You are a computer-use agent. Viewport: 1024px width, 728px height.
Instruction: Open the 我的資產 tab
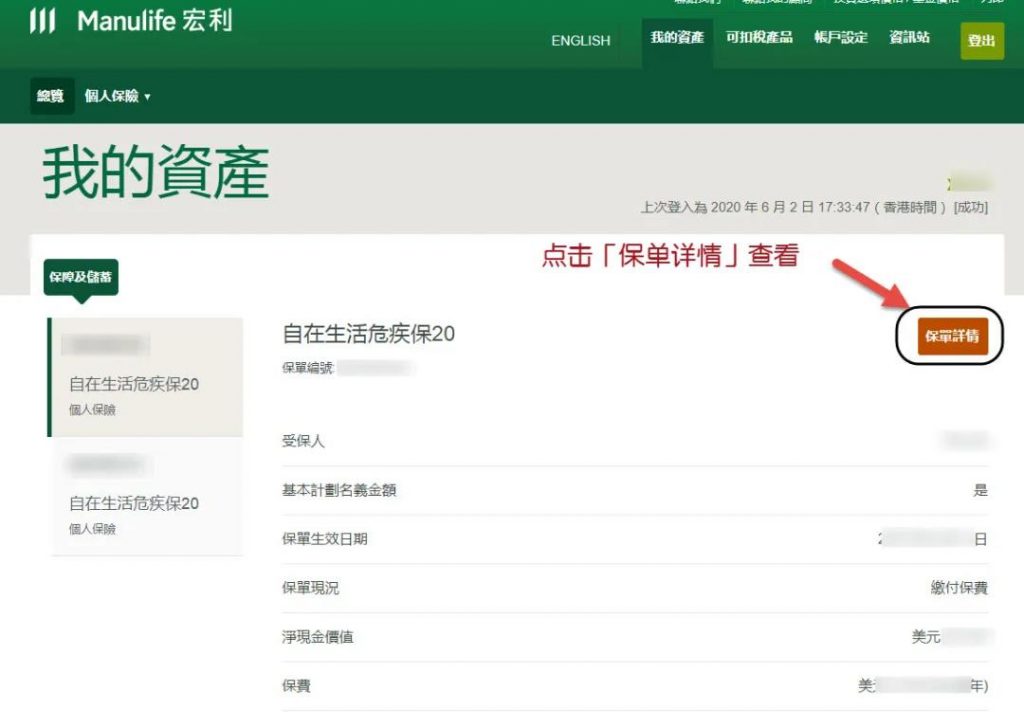677,38
